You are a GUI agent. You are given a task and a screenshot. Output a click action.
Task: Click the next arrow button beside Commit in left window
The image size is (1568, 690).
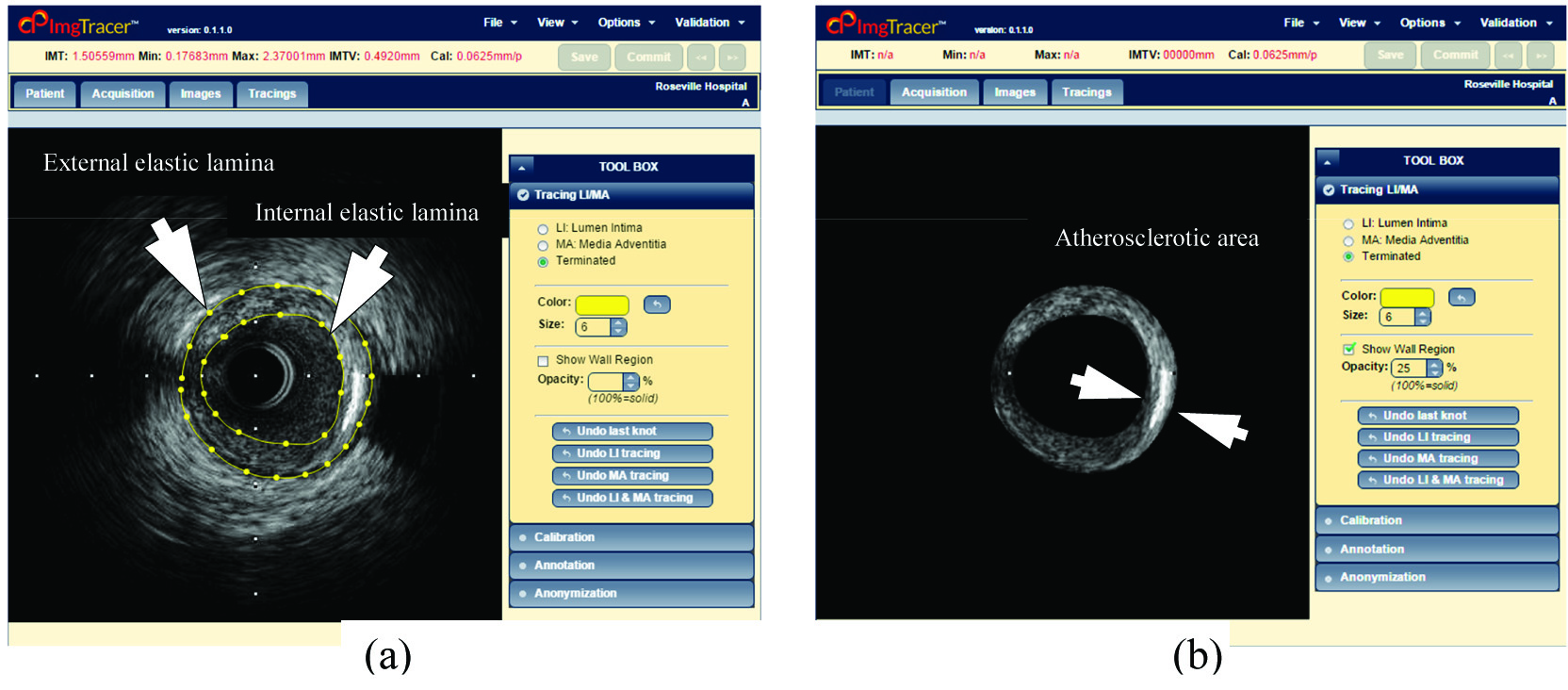pos(732,57)
